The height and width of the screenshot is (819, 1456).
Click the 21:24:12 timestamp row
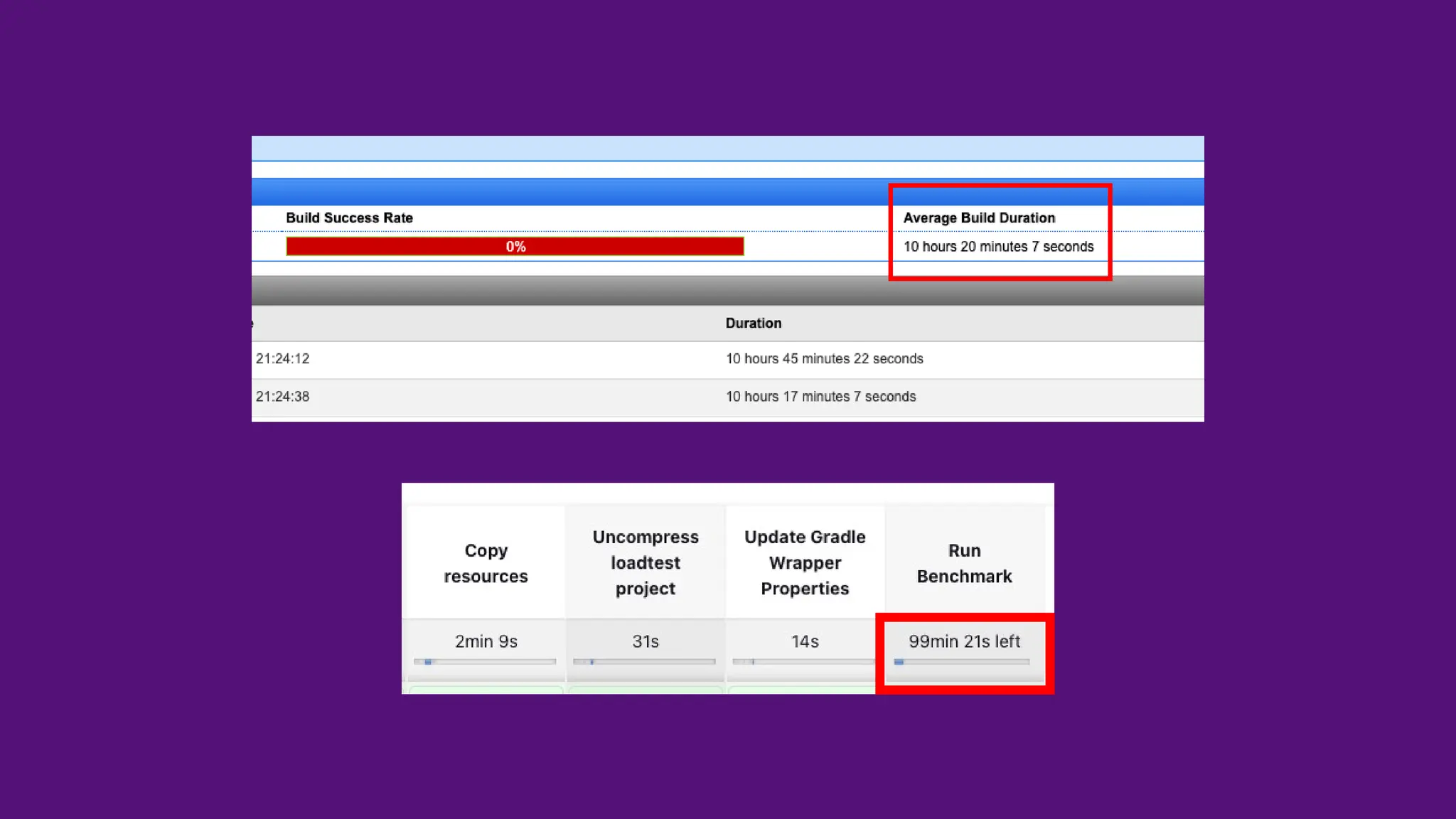[283, 359]
